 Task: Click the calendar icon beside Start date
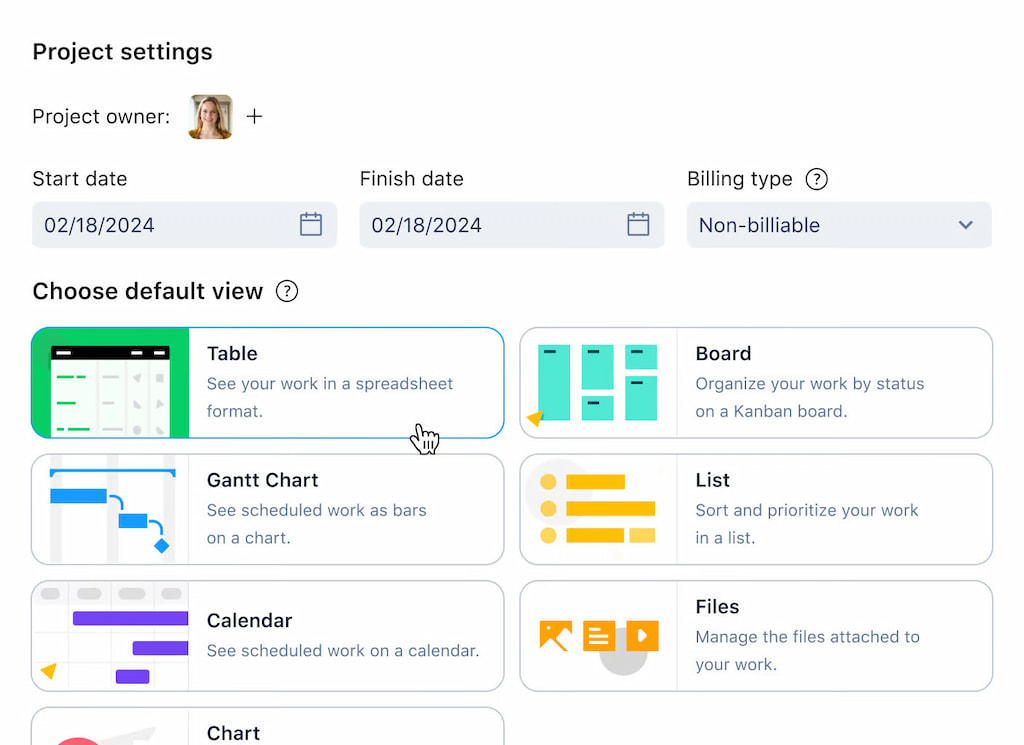(311, 225)
